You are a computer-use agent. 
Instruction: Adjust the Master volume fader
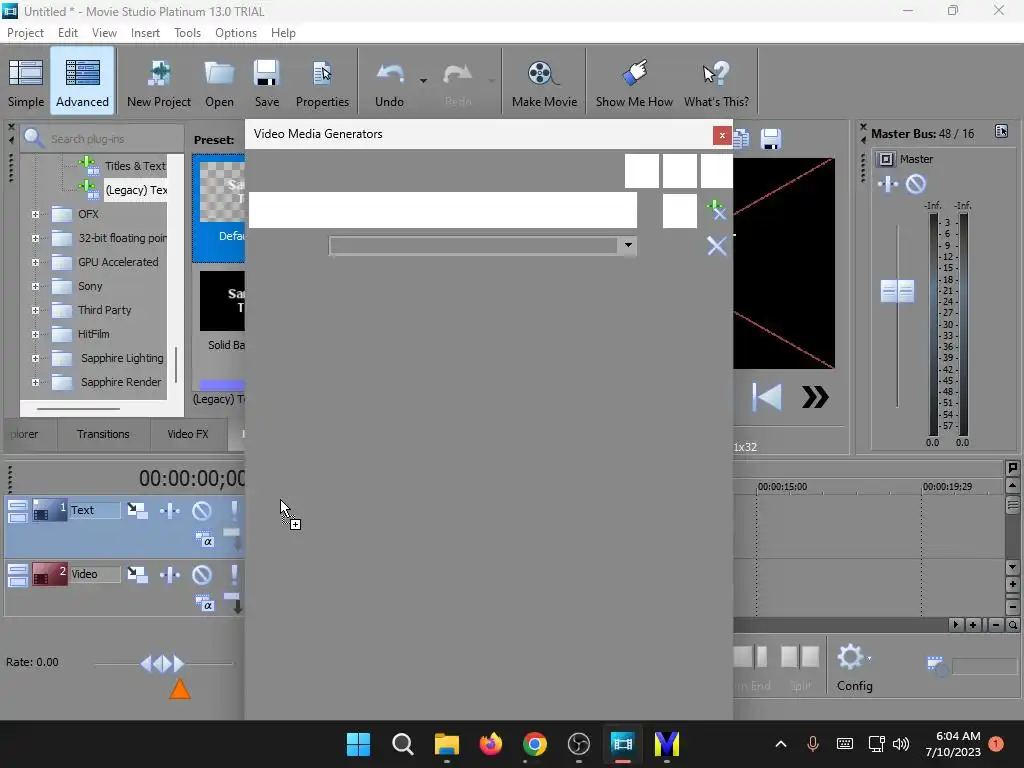897,291
